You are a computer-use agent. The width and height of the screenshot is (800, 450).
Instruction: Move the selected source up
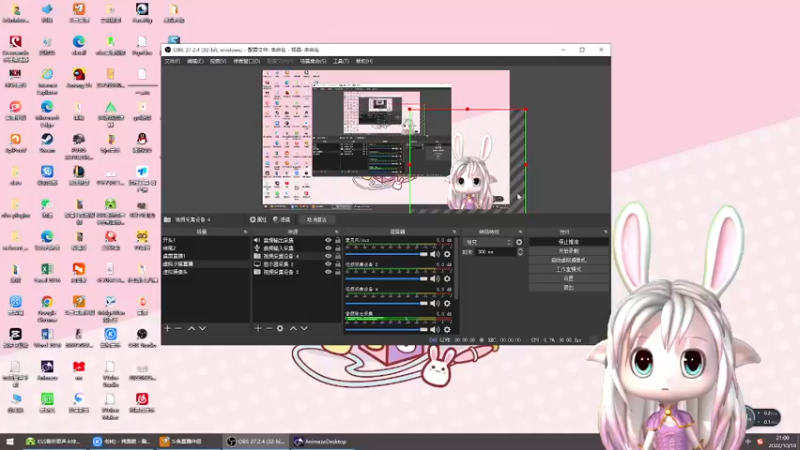point(293,329)
